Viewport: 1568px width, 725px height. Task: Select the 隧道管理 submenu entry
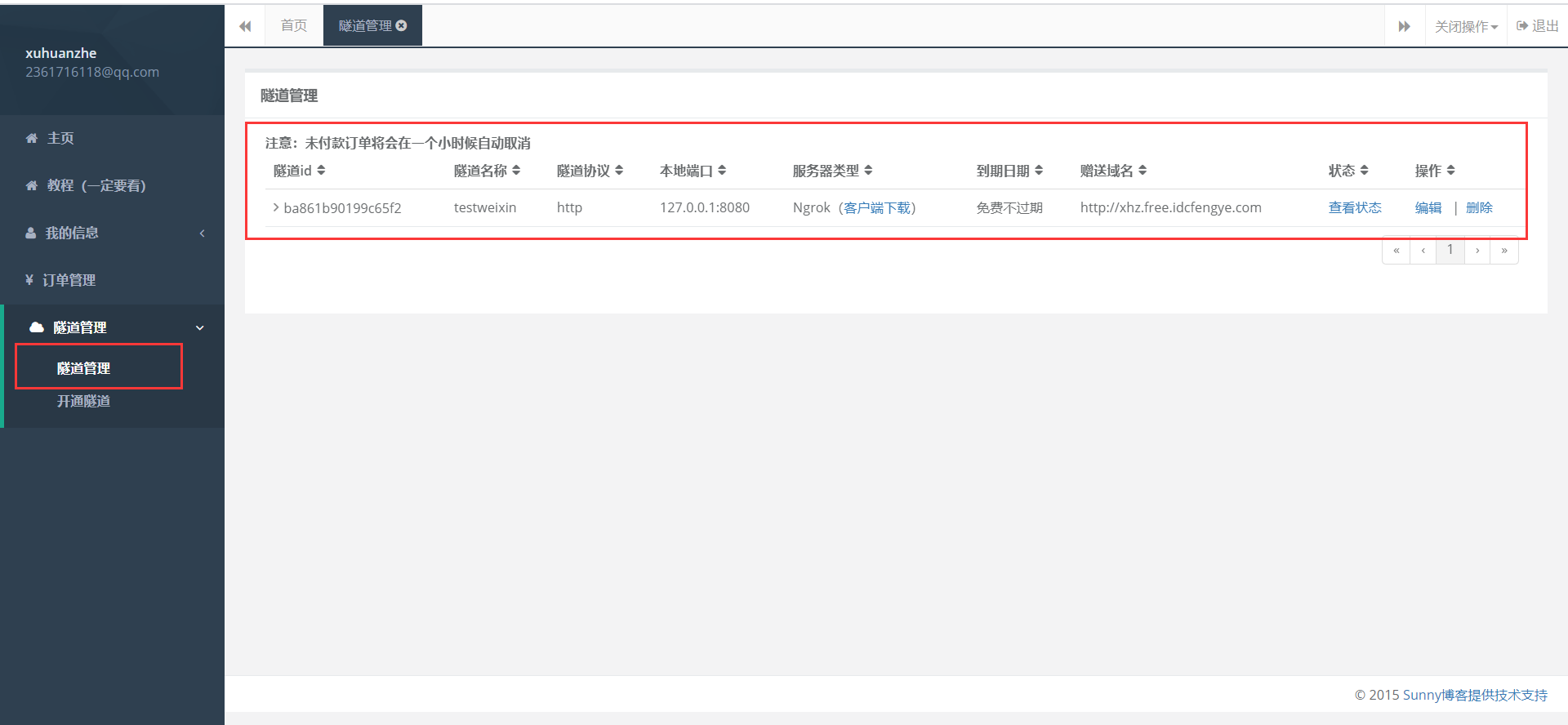(x=83, y=368)
